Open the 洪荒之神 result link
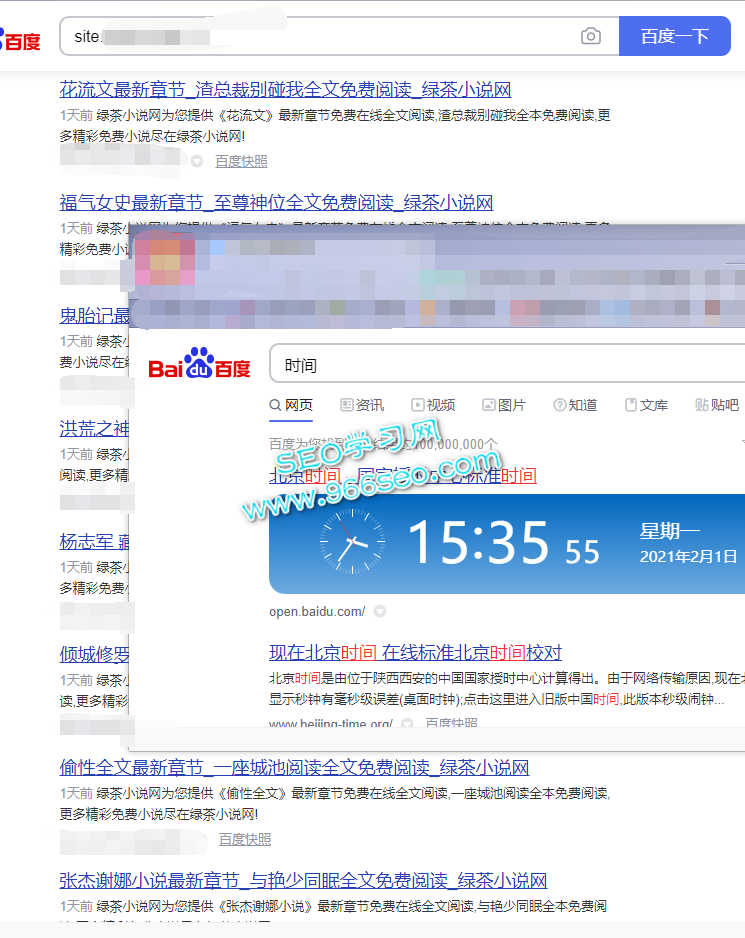This screenshot has height=938, width=745. click(x=94, y=429)
